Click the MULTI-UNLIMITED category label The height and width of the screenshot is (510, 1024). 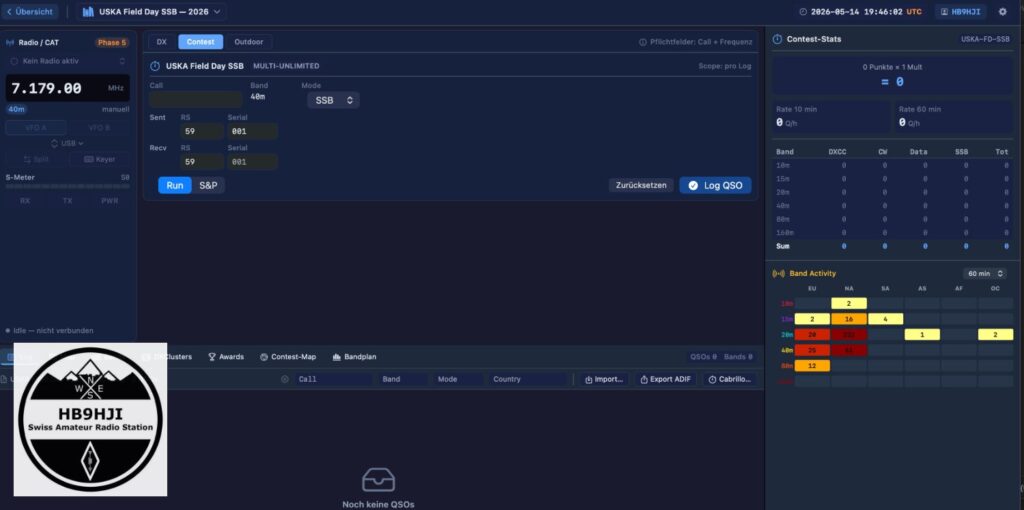tap(286, 66)
